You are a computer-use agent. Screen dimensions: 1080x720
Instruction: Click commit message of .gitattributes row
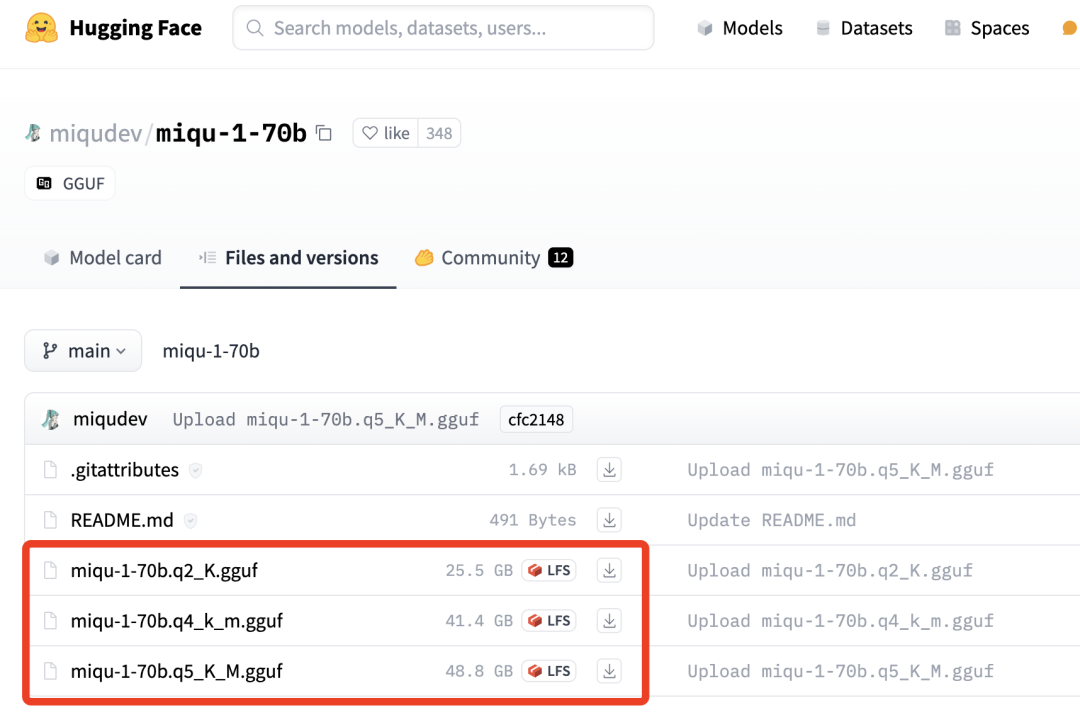(x=840, y=470)
